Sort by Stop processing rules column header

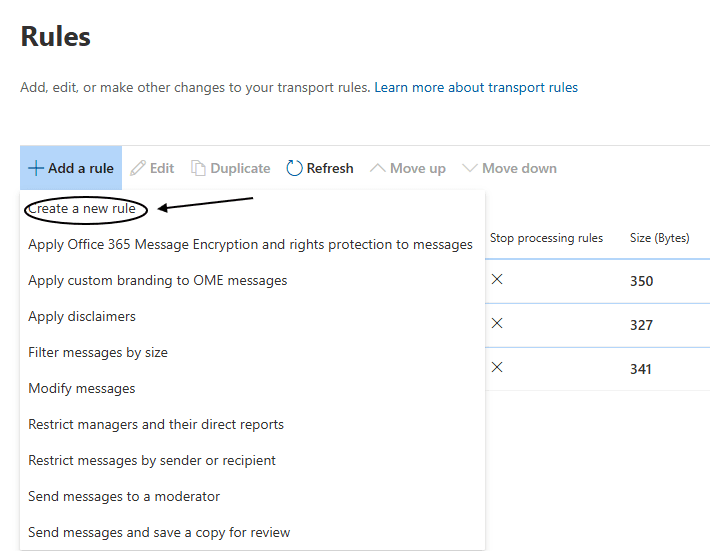coord(547,238)
